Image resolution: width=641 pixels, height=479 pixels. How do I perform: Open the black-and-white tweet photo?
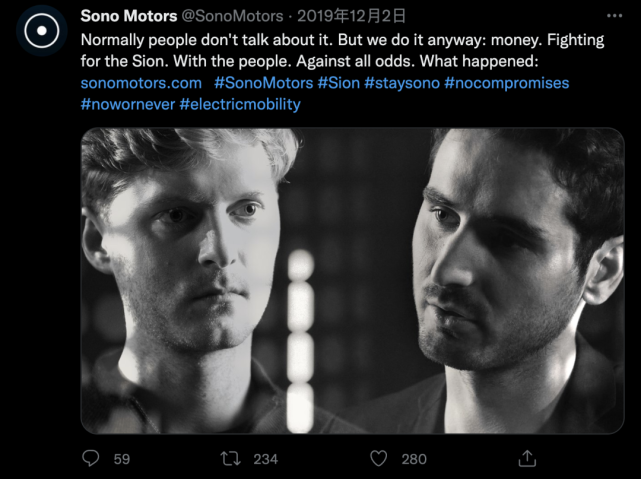pos(352,281)
